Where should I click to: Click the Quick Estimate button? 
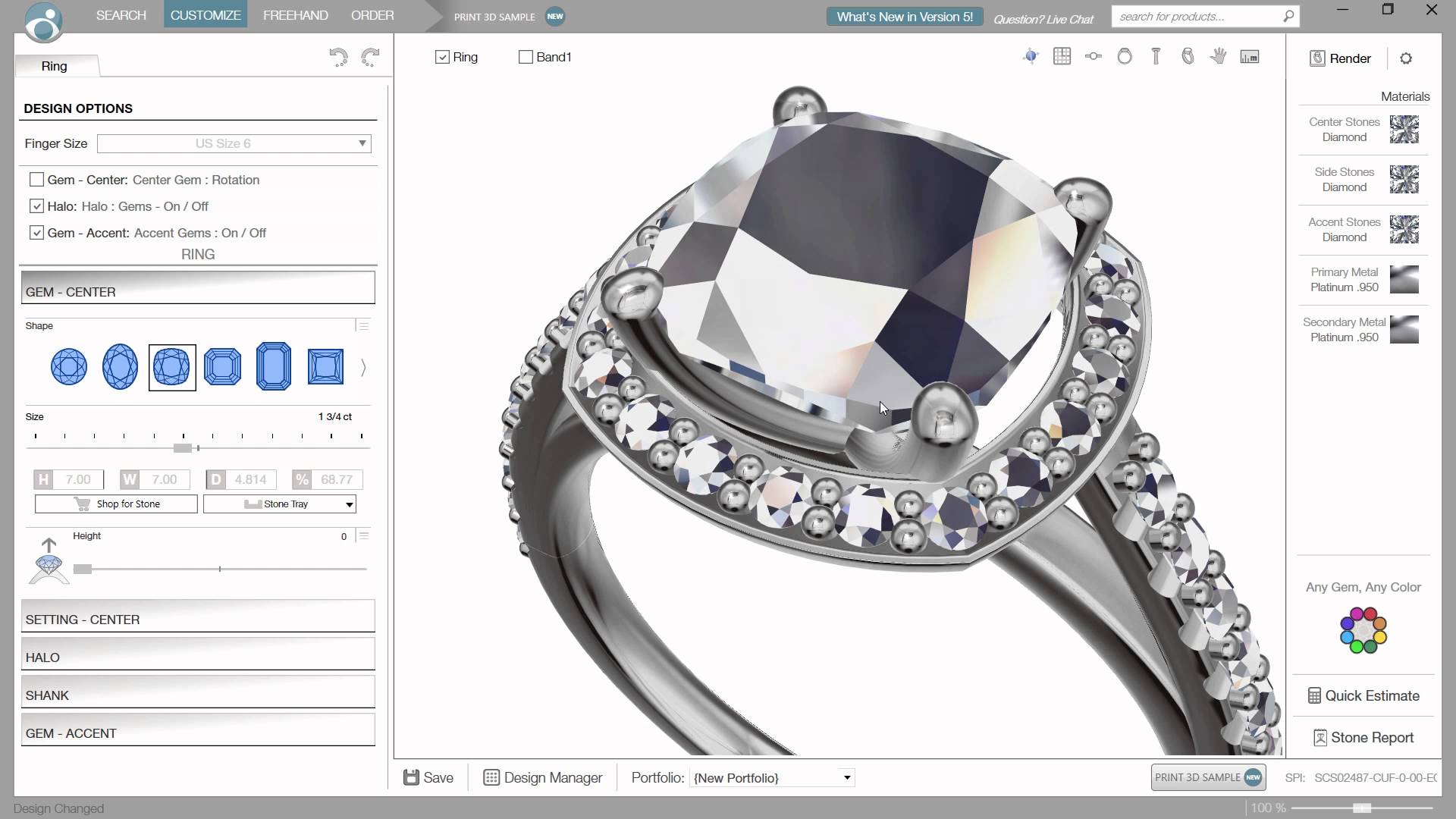pos(1363,695)
